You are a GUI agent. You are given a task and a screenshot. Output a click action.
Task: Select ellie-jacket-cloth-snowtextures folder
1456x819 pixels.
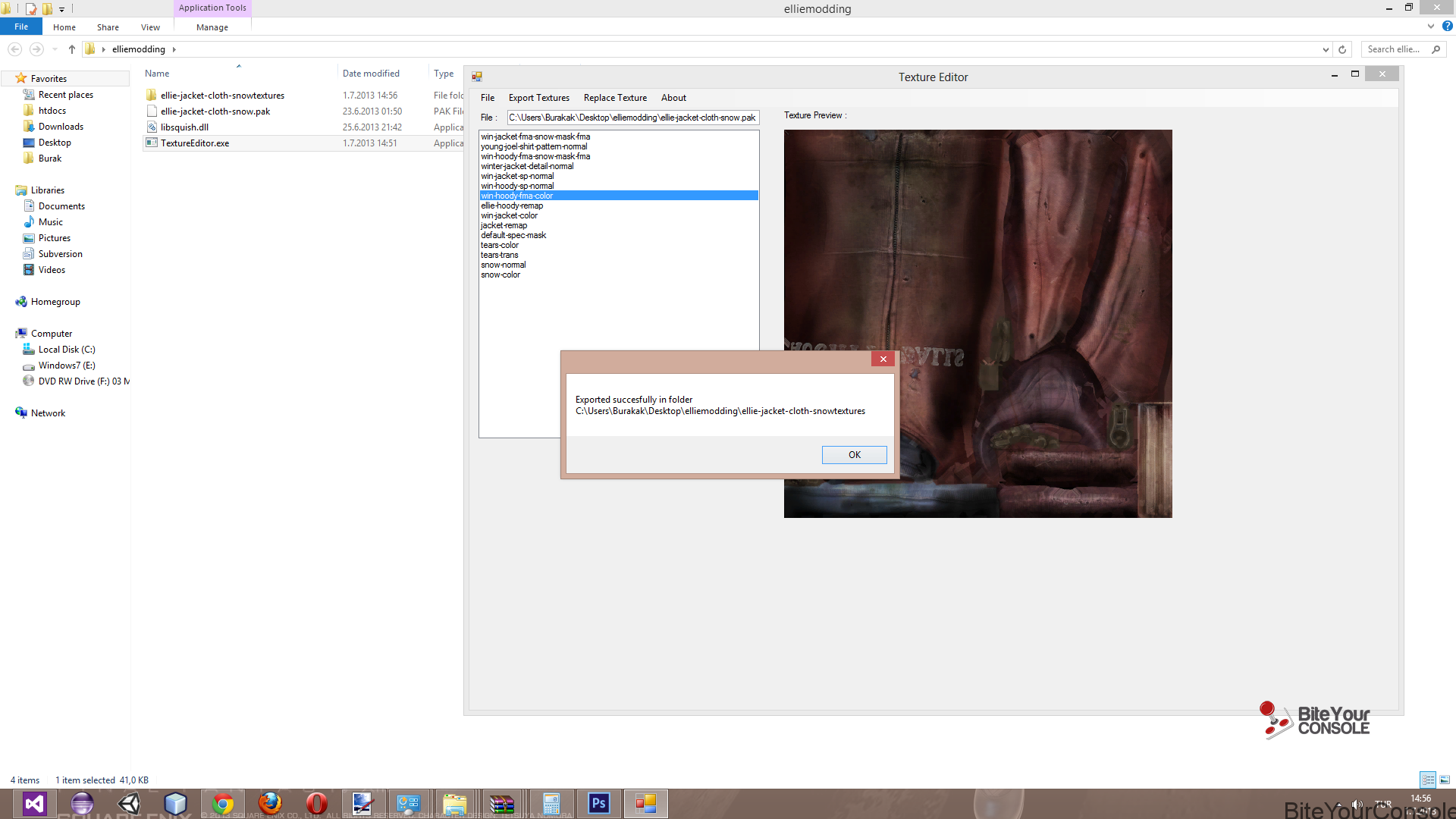pyautogui.click(x=222, y=96)
